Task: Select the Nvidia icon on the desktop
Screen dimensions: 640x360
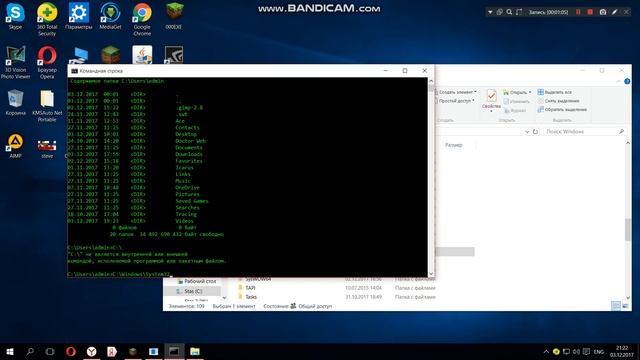Action: pos(173,55)
